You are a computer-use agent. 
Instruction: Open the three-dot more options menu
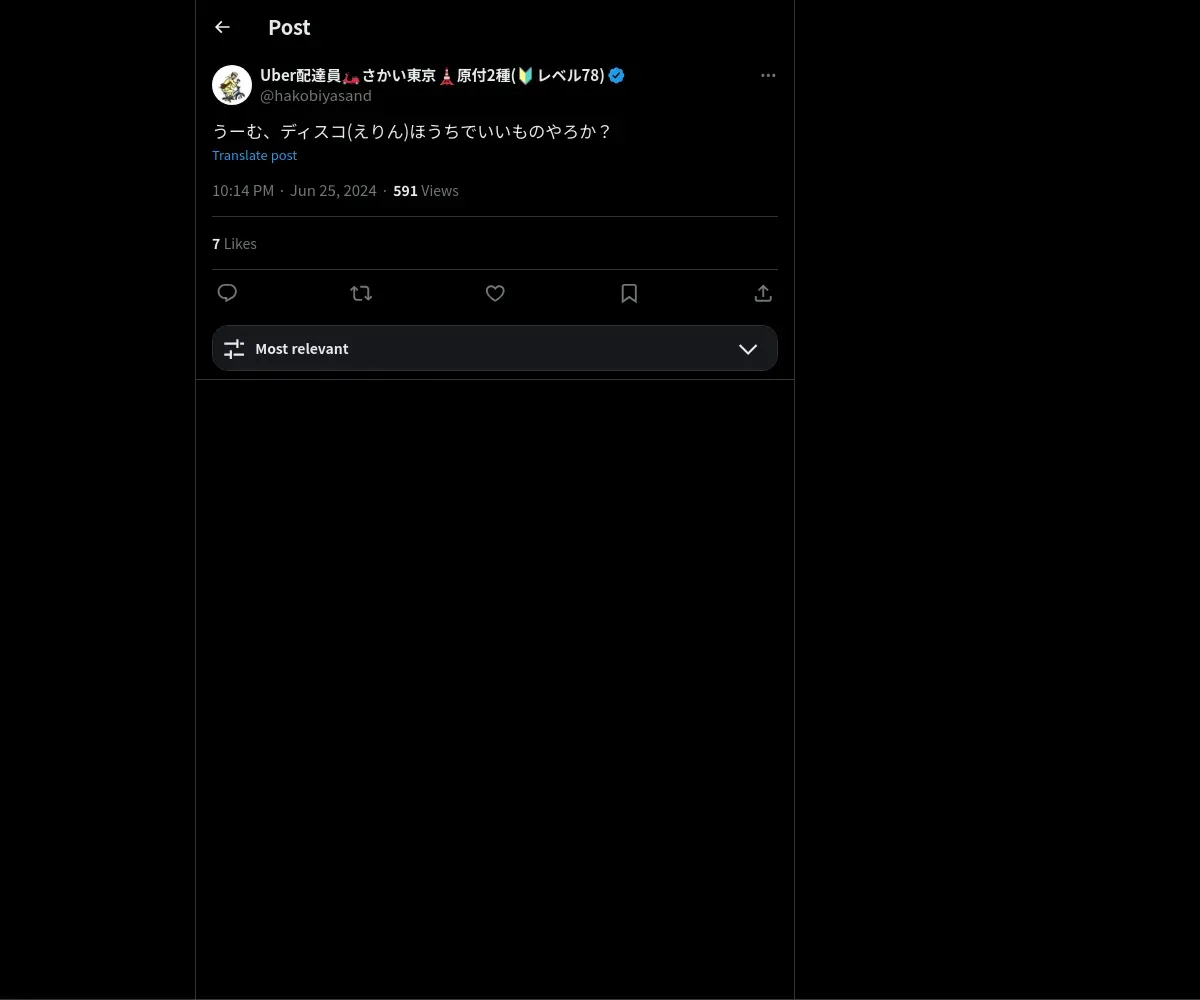tap(768, 75)
